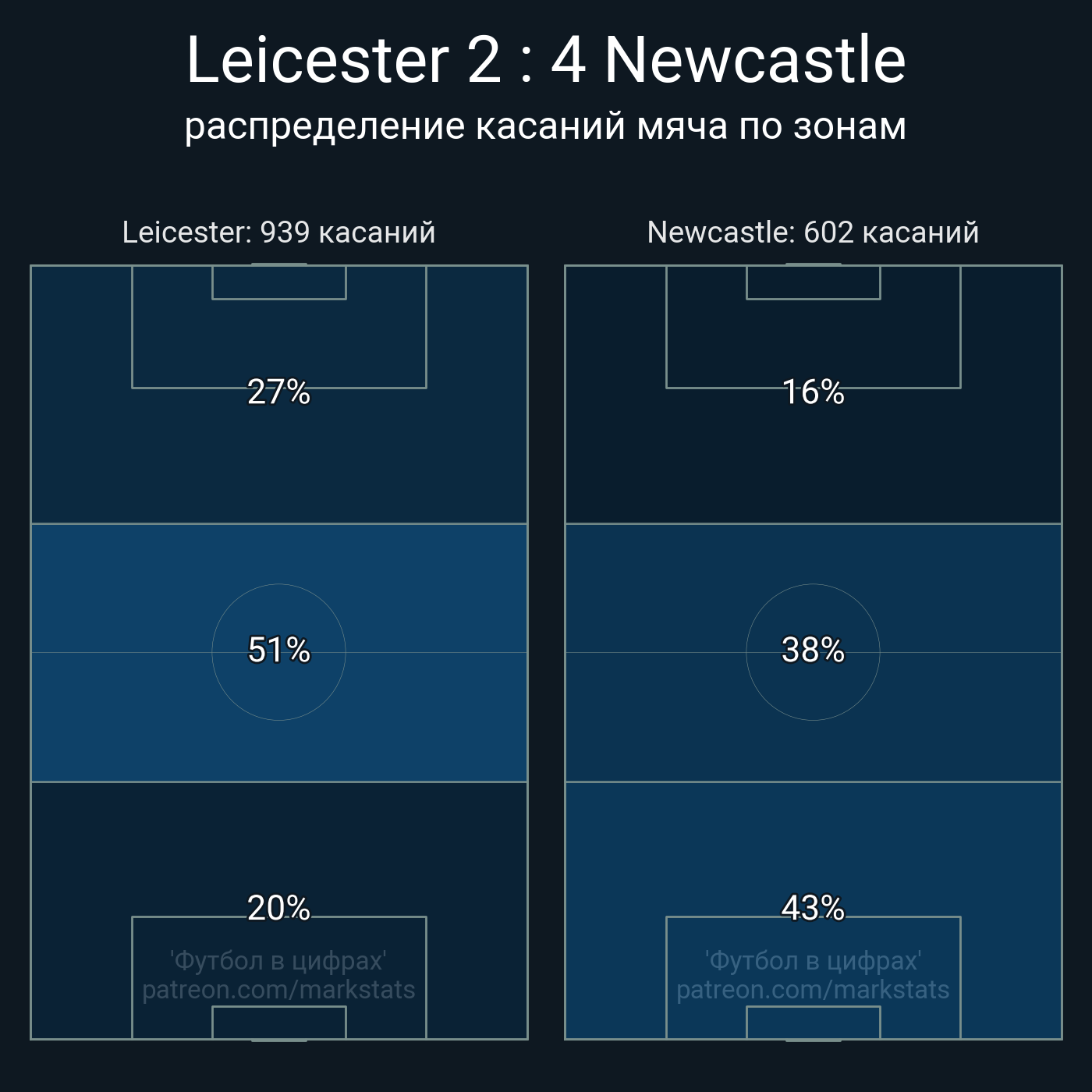Click the bottom six-yard box on Newcastle pitch

[x=814, y=1023]
